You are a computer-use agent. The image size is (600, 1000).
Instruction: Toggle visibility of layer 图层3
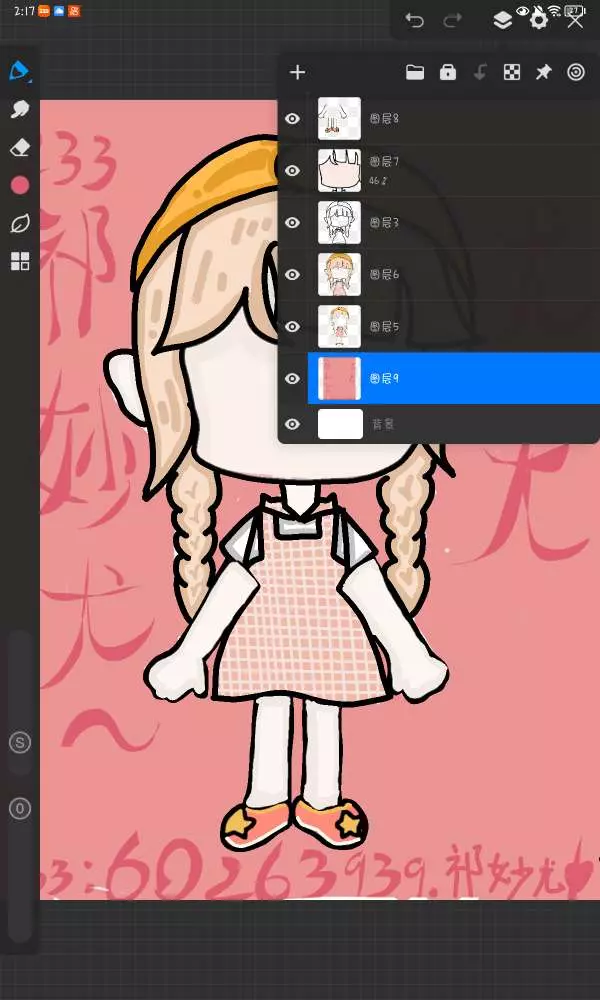coord(292,223)
